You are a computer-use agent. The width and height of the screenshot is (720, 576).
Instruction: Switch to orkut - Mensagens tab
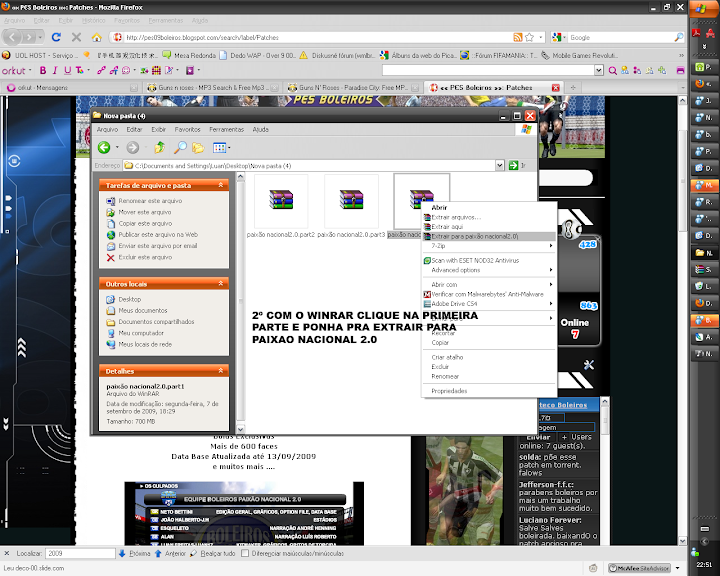[72, 87]
